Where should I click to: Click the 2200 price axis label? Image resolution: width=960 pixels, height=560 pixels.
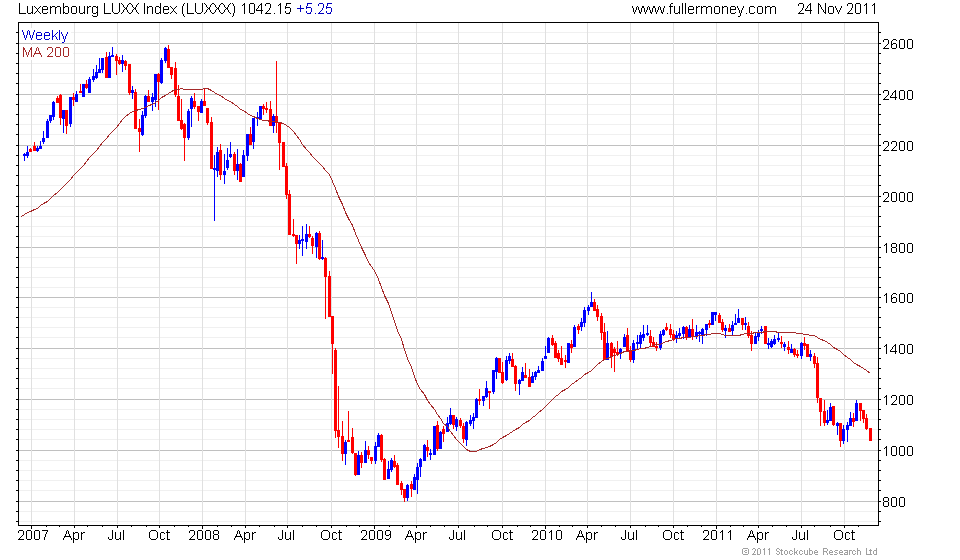898,146
